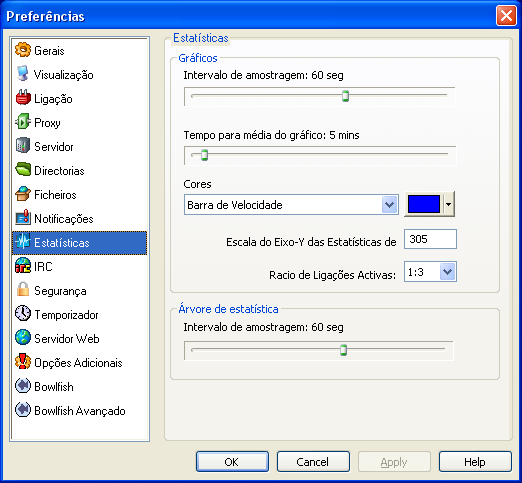
Task: Go to Opções Adicionais page
Action: coord(79,363)
